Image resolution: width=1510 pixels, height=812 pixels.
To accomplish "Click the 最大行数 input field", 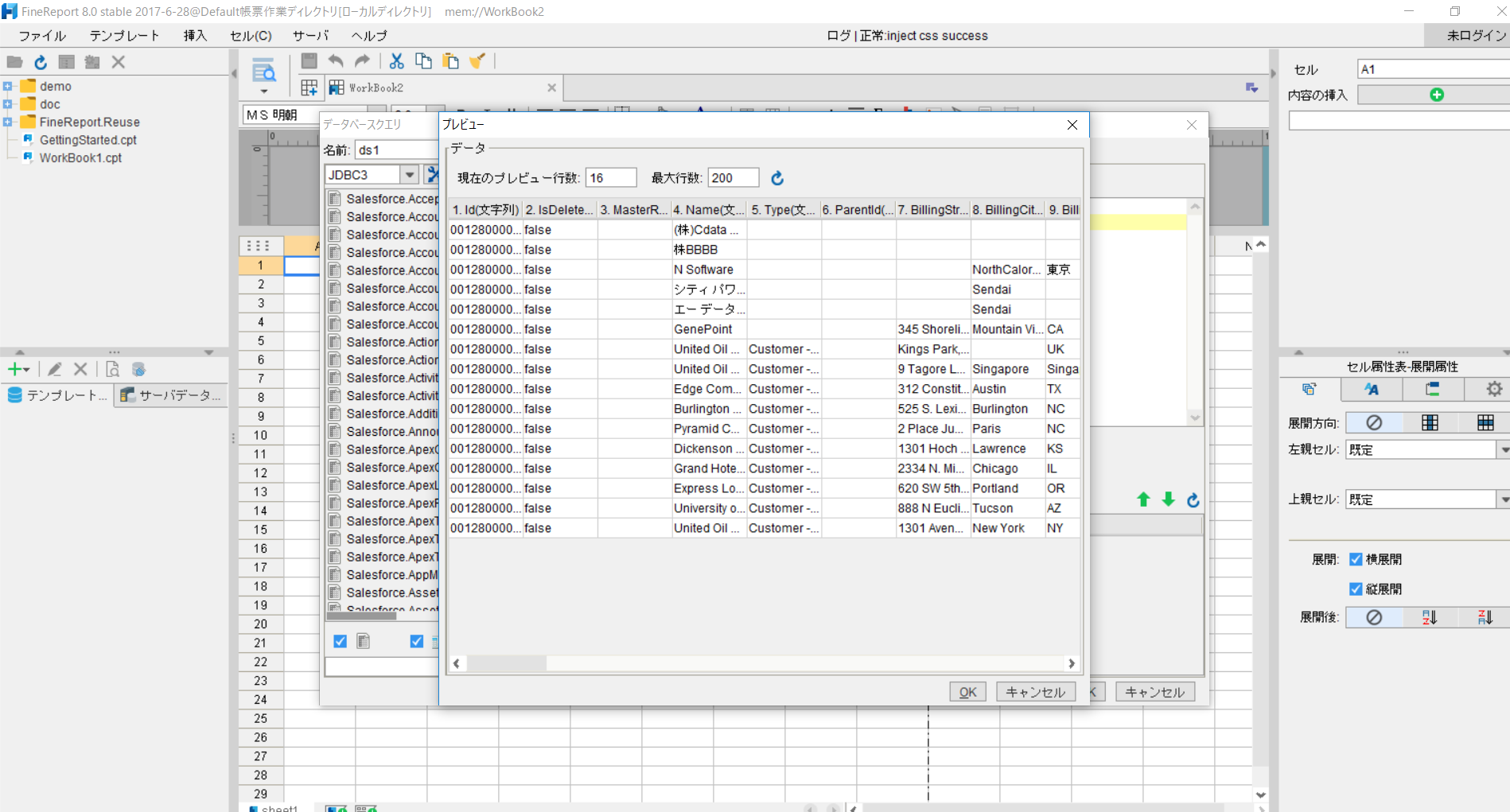I will pyautogui.click(x=733, y=178).
